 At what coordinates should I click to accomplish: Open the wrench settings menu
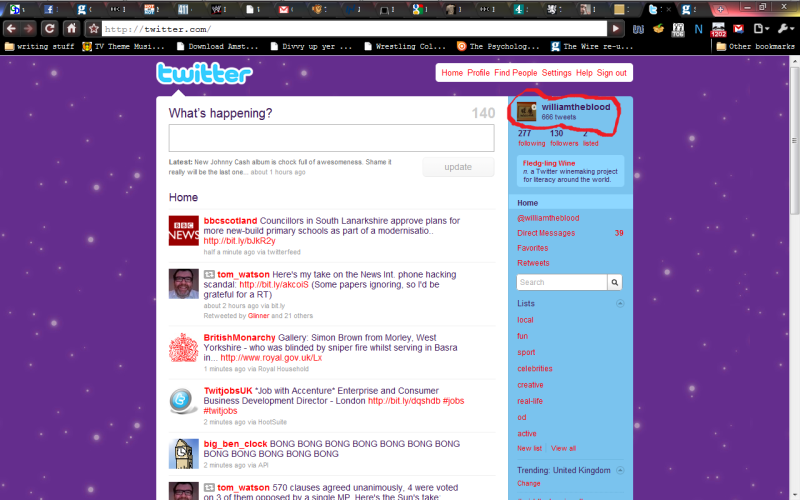tap(785, 29)
